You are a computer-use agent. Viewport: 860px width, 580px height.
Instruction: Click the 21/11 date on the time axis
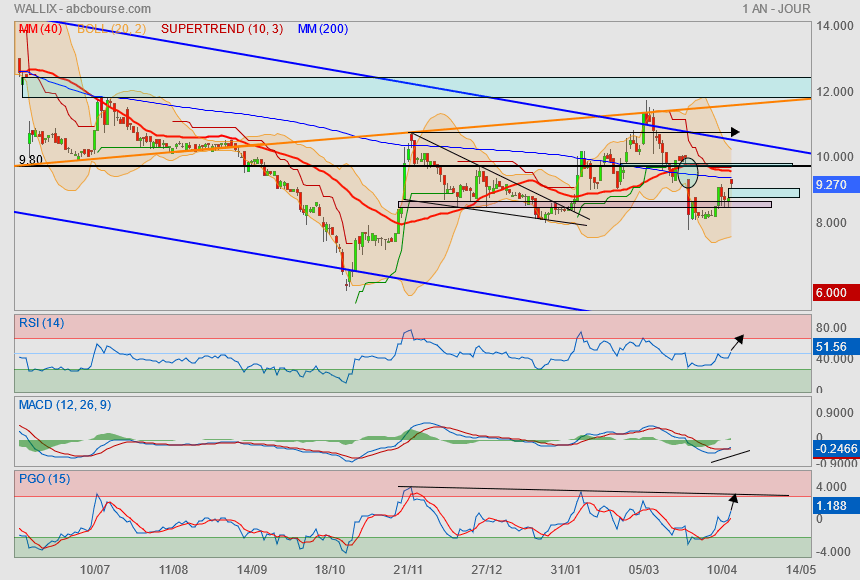[x=408, y=570]
